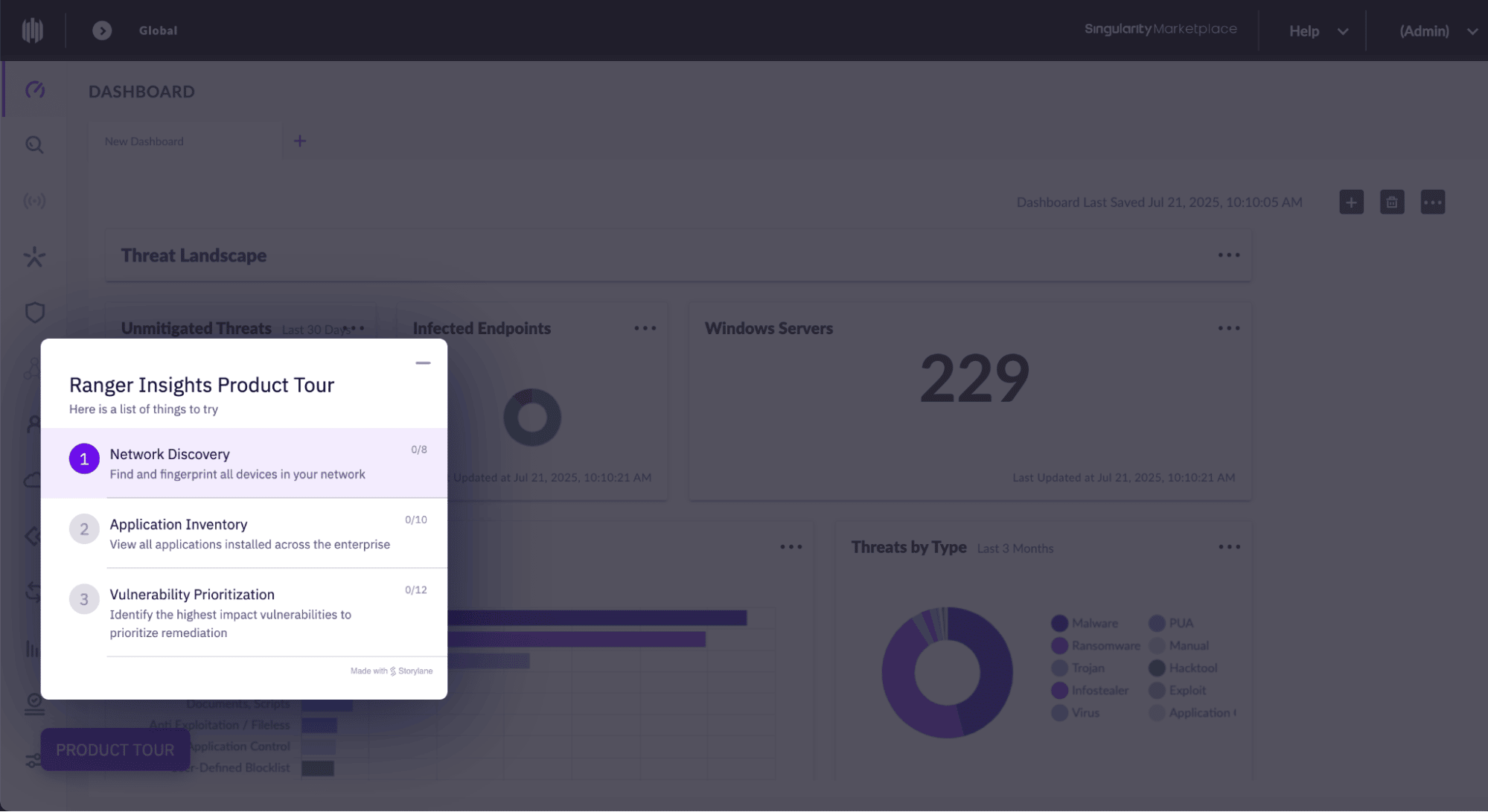Open the Singularity Marketplace link
This screenshot has height=812, width=1488.
tap(1160, 29)
